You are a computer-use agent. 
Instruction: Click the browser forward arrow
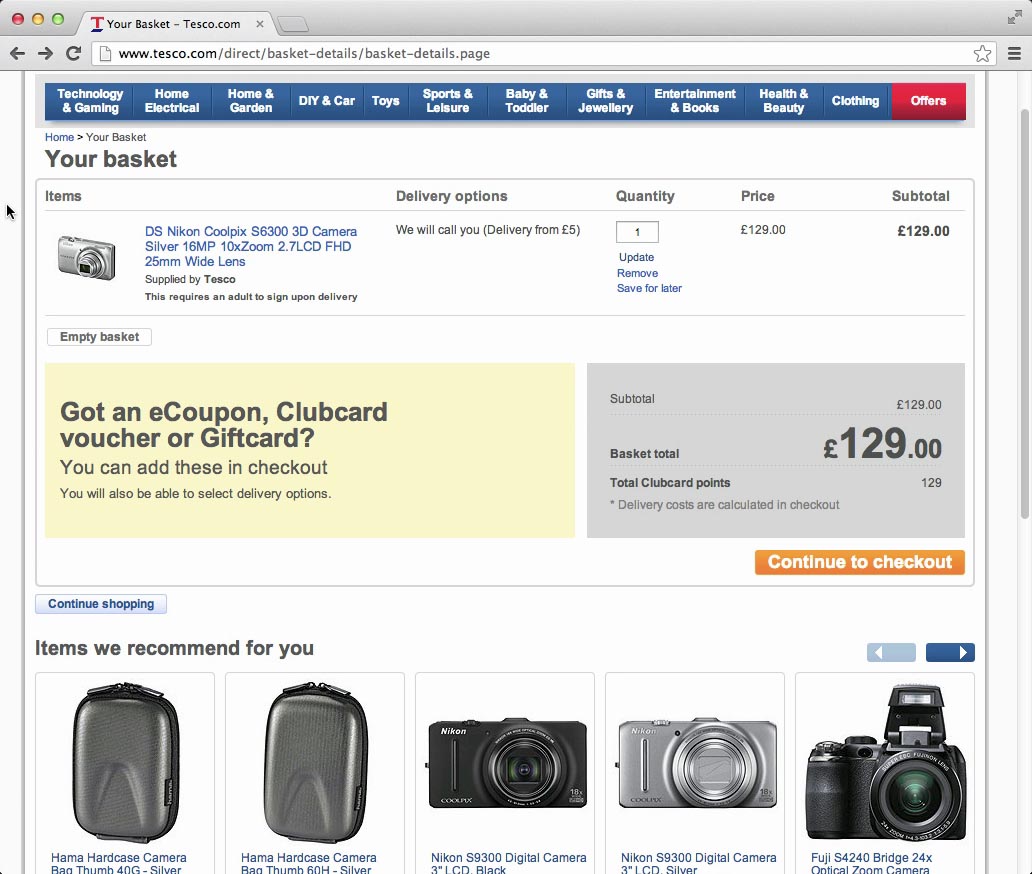point(45,53)
